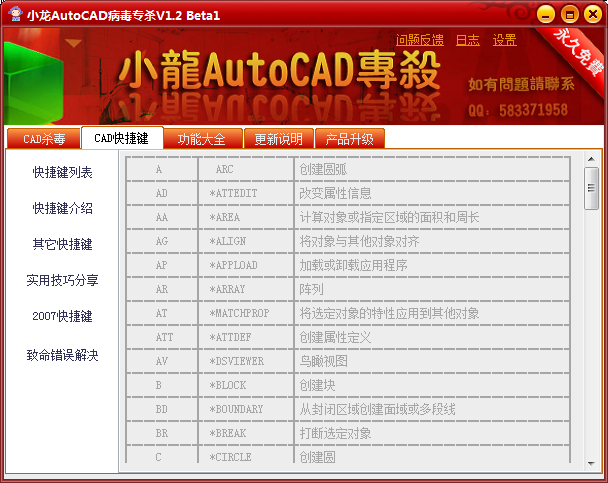Open 实用技巧分享 in the sidebar

pyautogui.click(x=62, y=280)
